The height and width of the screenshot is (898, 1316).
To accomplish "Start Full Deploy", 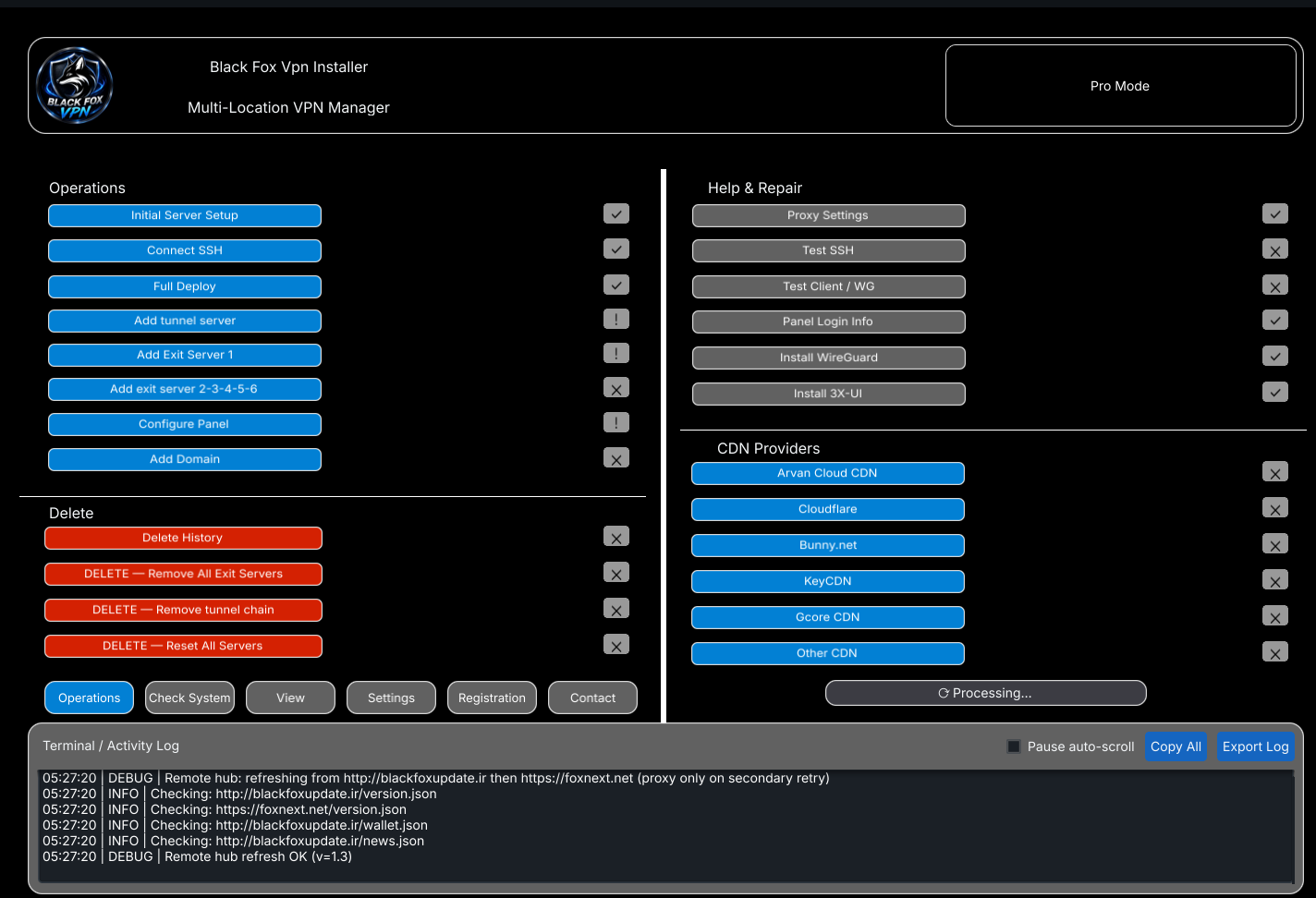I will pyautogui.click(x=185, y=286).
